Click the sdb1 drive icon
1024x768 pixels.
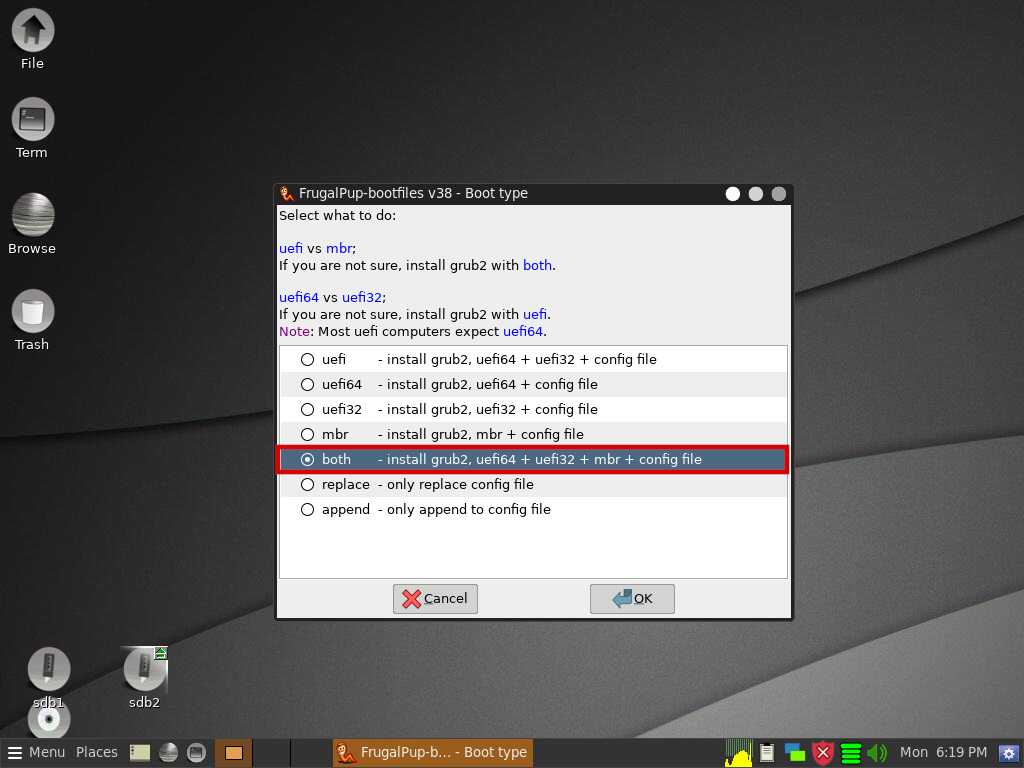[x=48, y=670]
